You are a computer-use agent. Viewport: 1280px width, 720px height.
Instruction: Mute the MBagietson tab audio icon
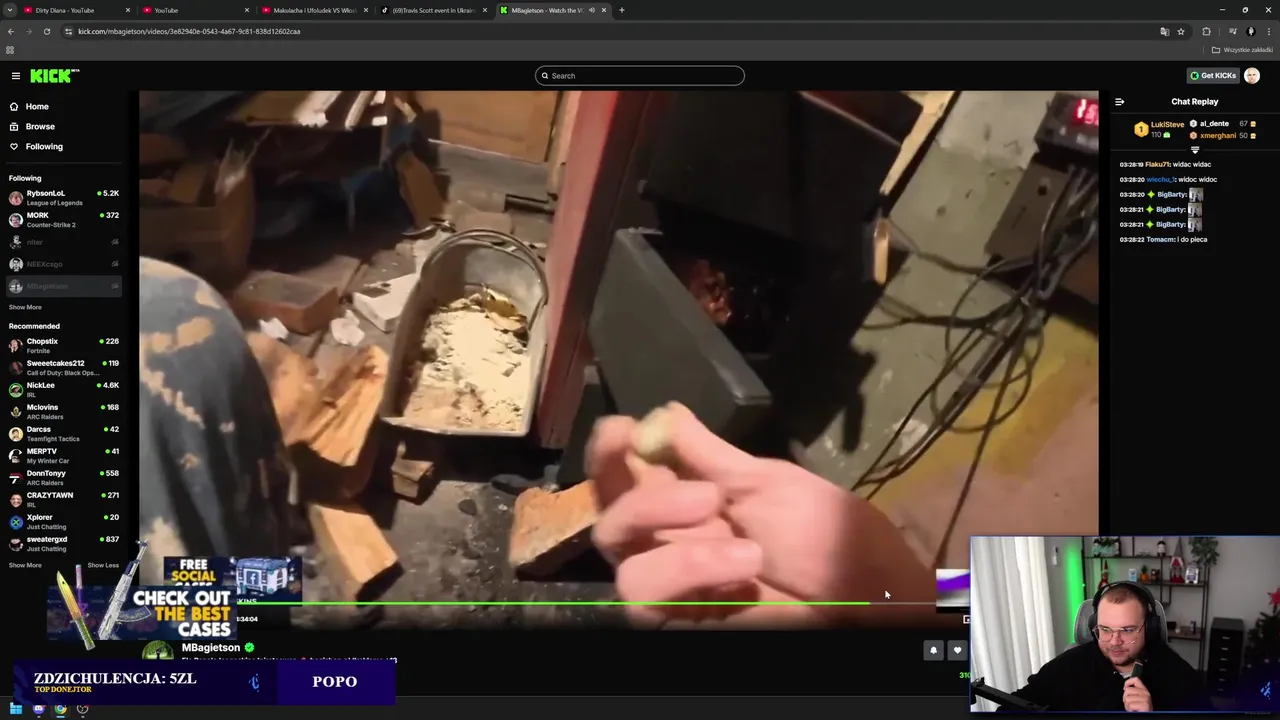[591, 10]
